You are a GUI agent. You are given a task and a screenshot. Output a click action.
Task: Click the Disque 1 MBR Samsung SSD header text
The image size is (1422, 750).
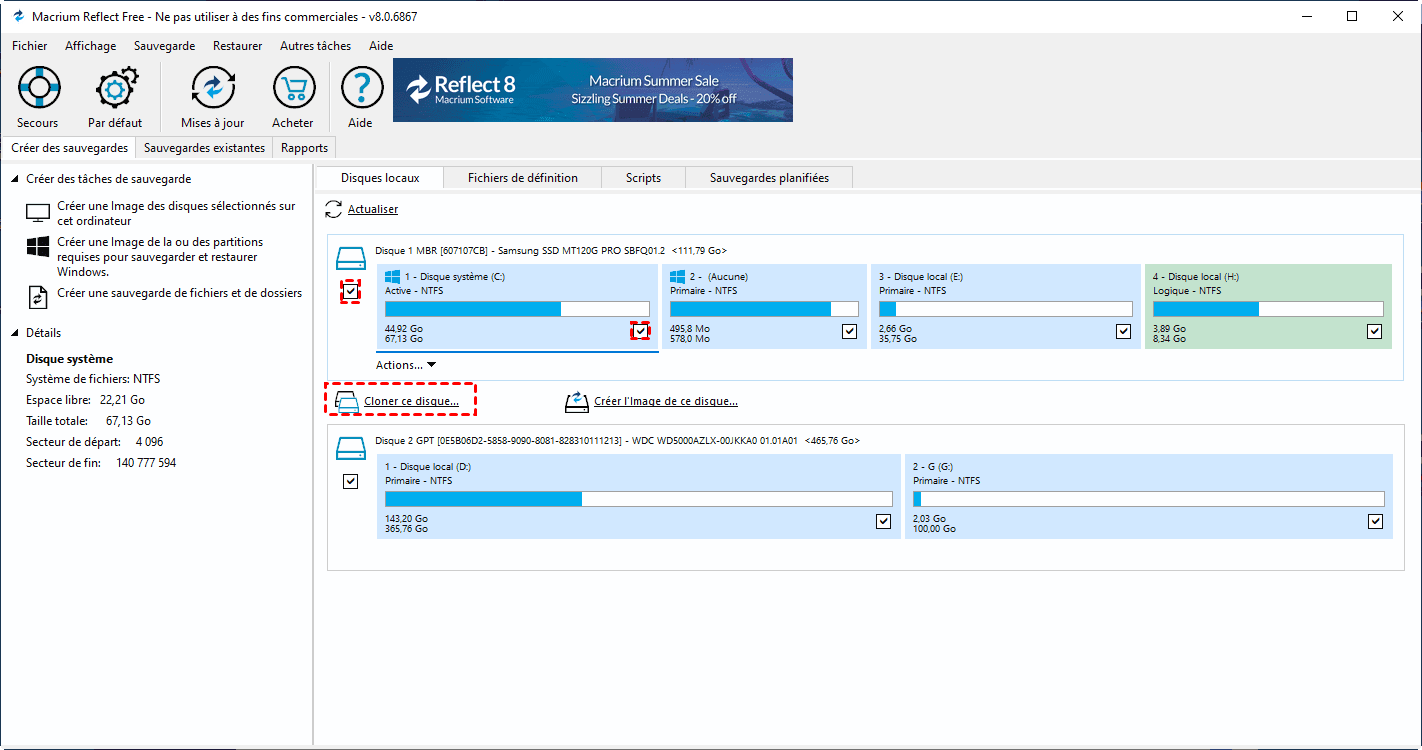pyautogui.click(x=551, y=250)
